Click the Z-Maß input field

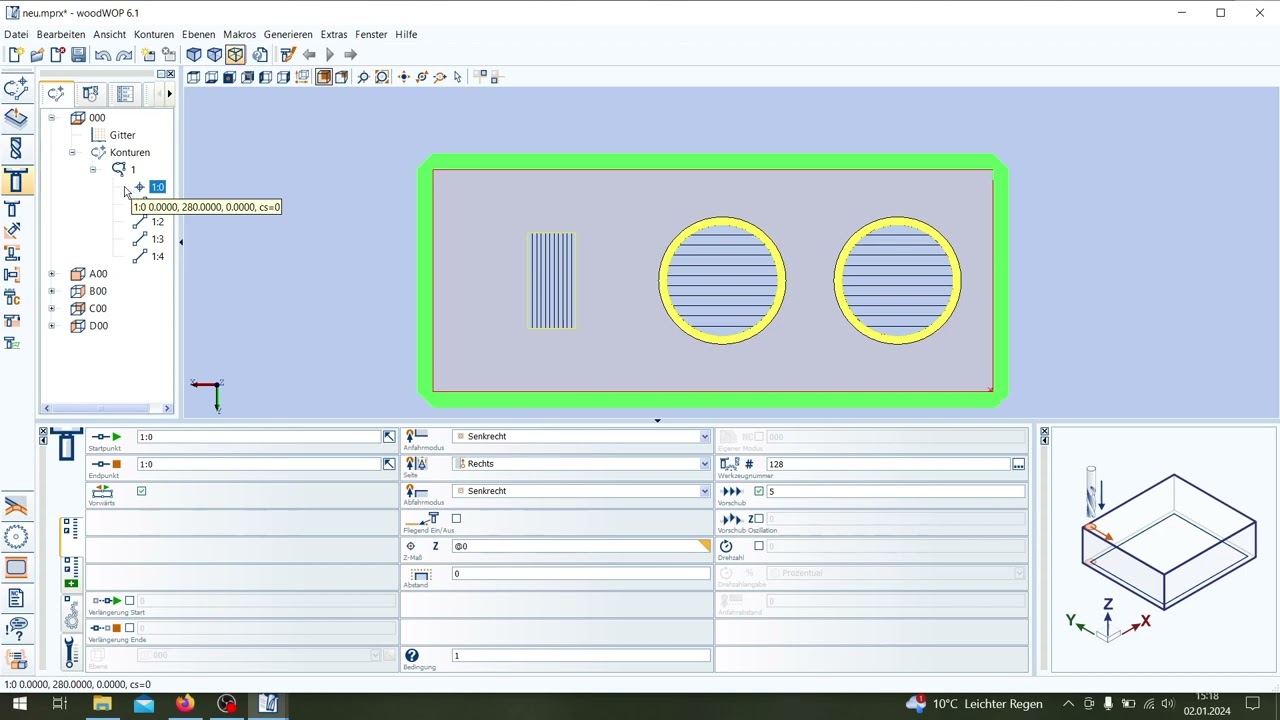[581, 546]
